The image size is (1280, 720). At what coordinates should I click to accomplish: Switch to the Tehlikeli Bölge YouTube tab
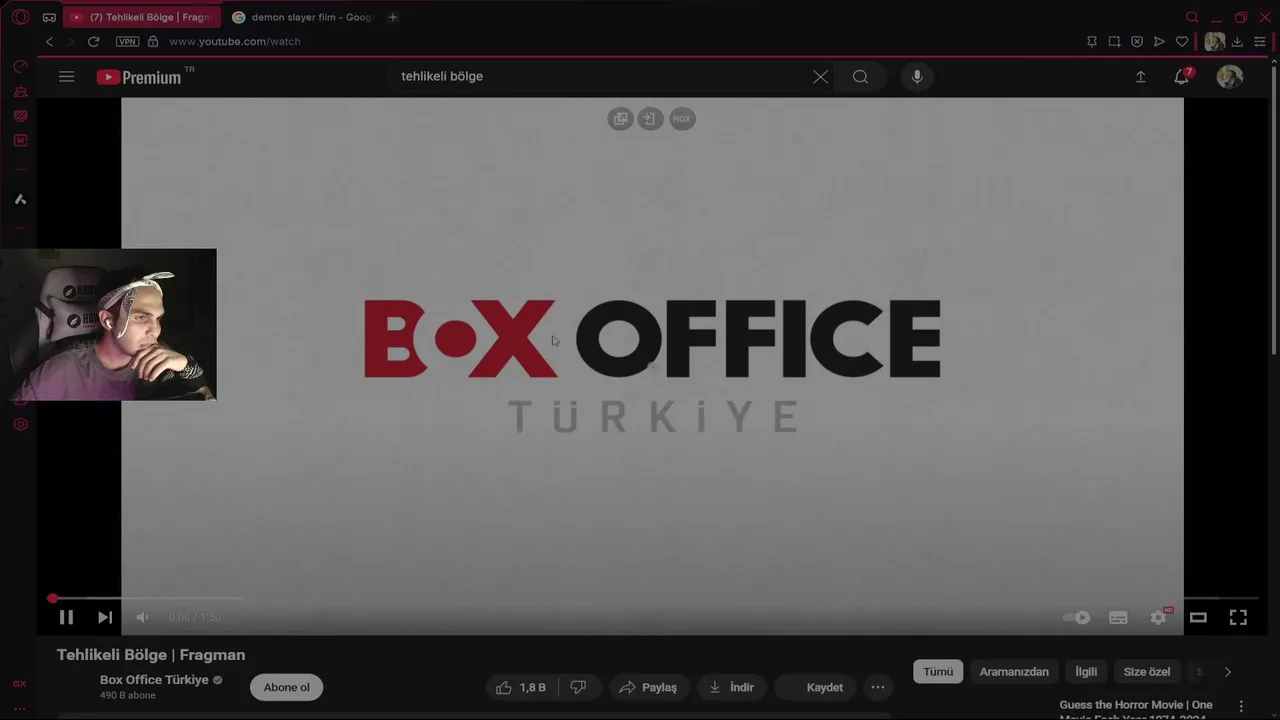[141, 17]
